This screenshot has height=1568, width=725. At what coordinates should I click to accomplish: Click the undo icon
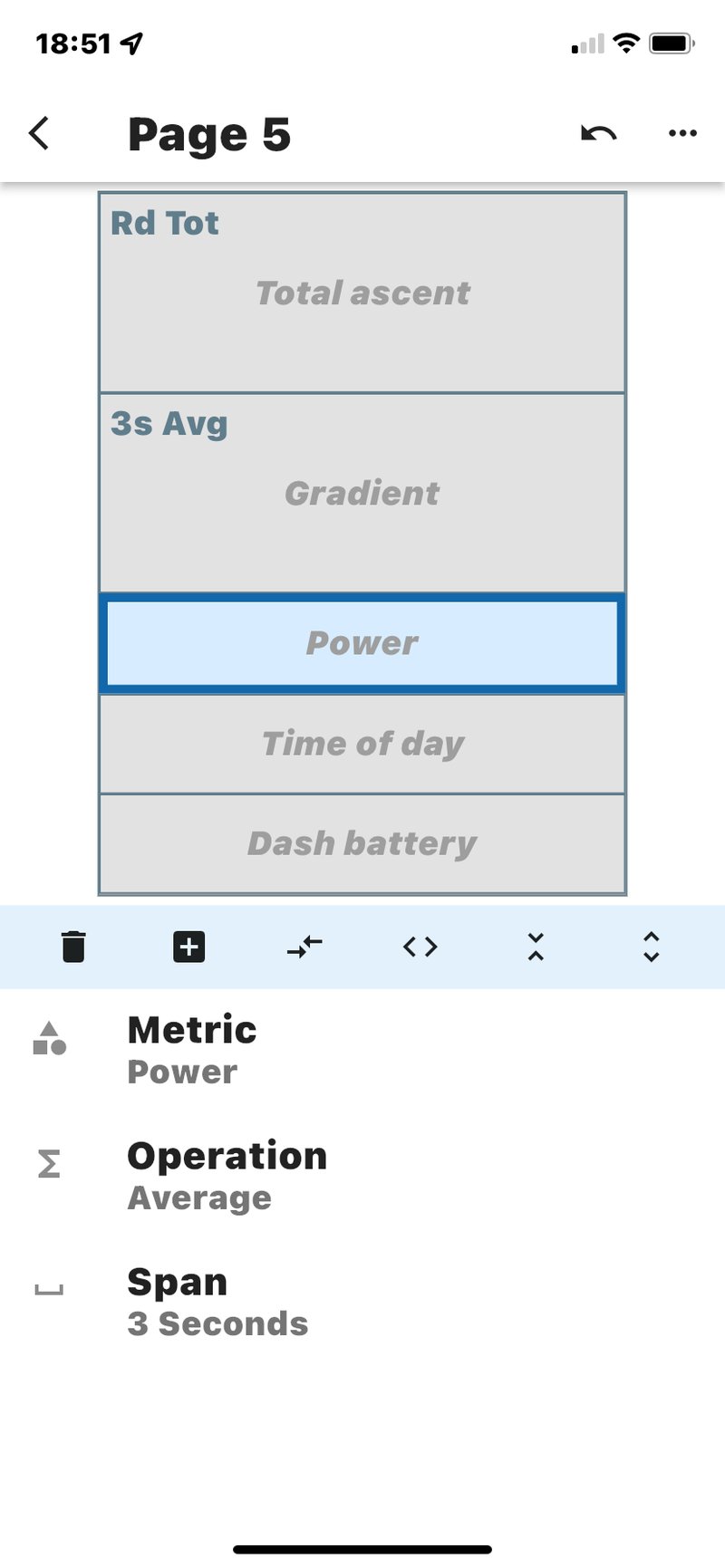tap(598, 134)
